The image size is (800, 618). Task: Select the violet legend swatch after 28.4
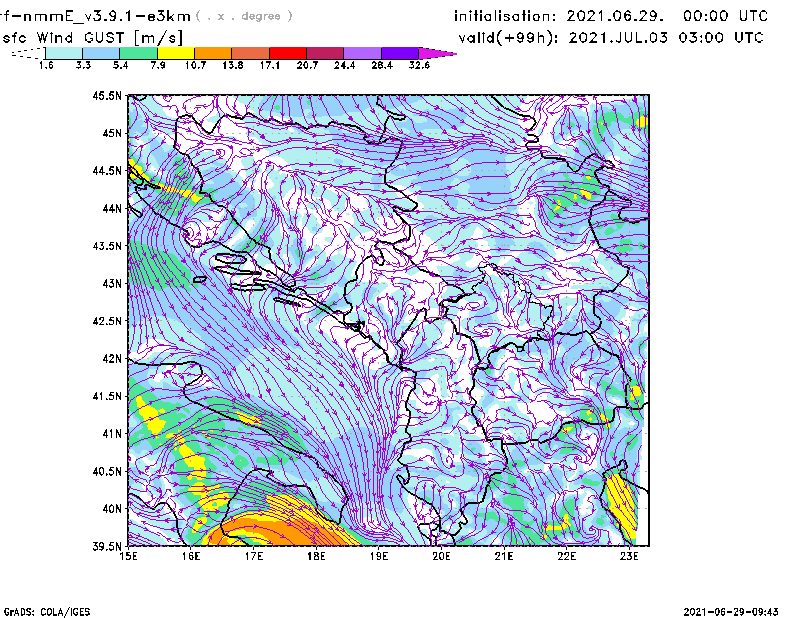pyautogui.click(x=399, y=53)
